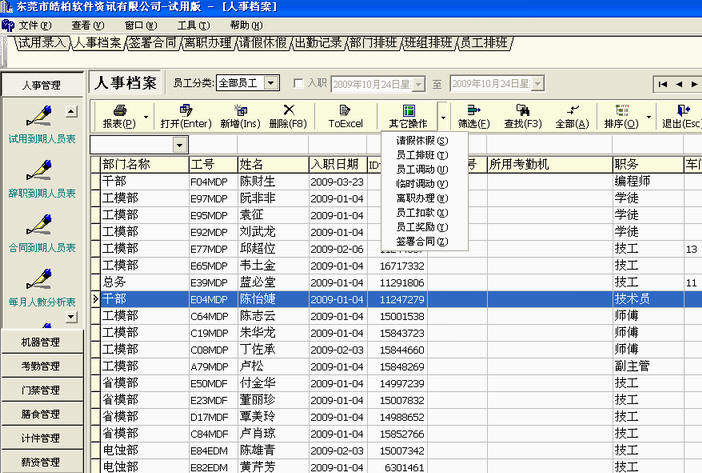The image size is (702, 473).
Task: Open the 帮助(H) menu
Action: coord(246,26)
